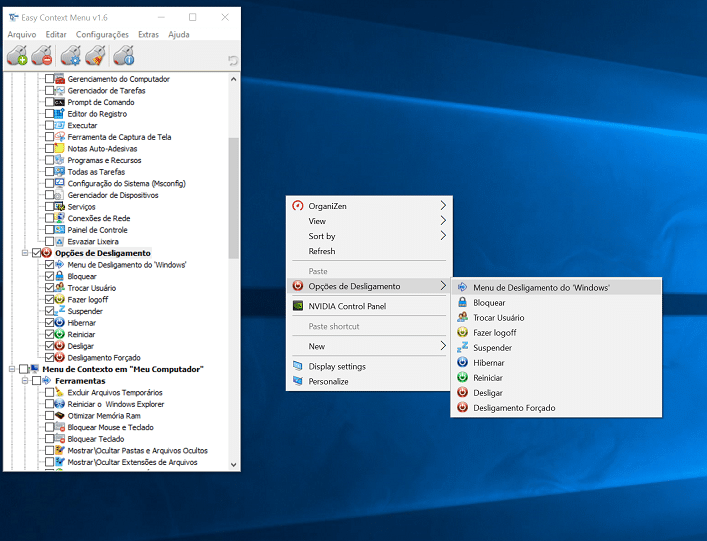Click the Editor do Registro icon in tree

(60, 114)
